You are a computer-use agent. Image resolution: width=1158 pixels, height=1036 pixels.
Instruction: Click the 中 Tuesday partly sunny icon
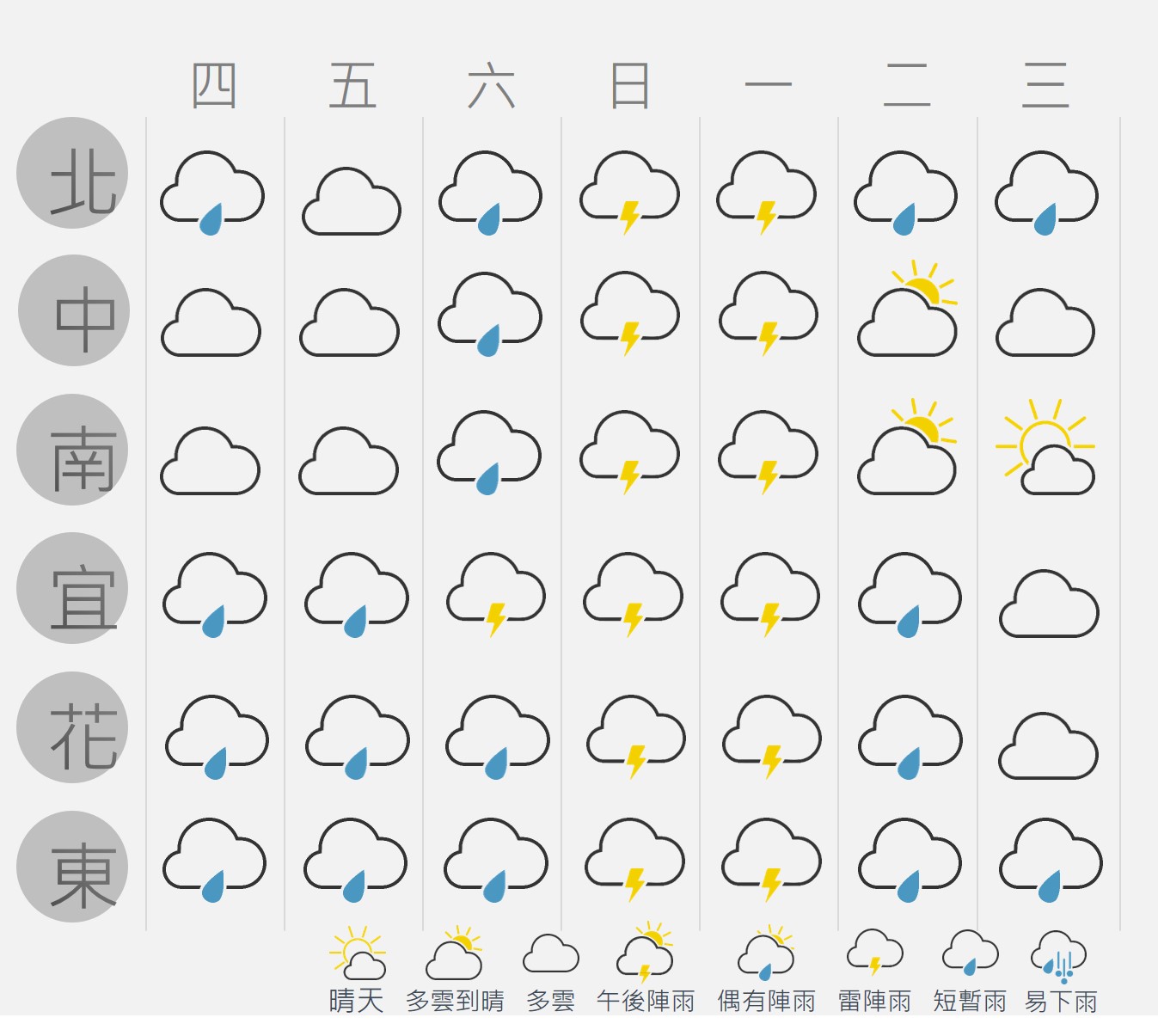[907, 309]
